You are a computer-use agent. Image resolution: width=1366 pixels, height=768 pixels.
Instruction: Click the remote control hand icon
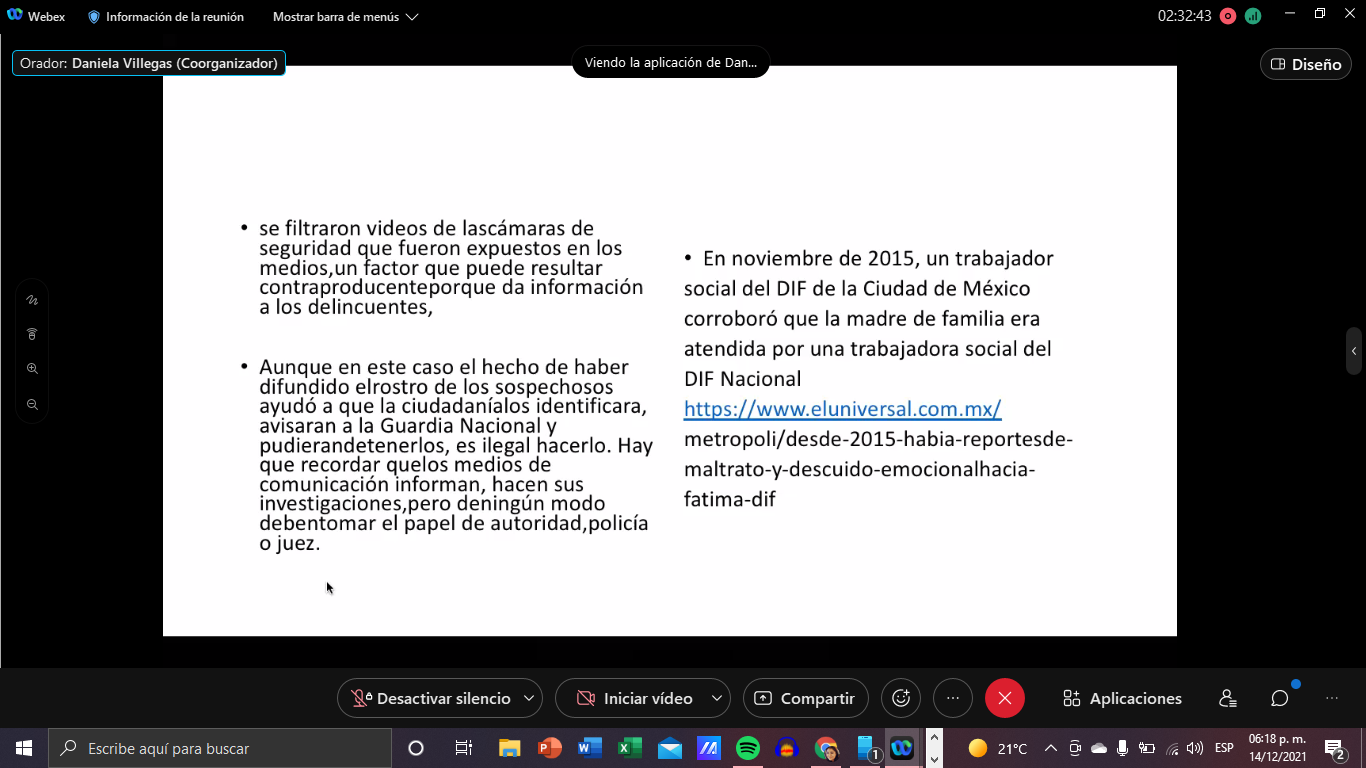click(x=32, y=334)
